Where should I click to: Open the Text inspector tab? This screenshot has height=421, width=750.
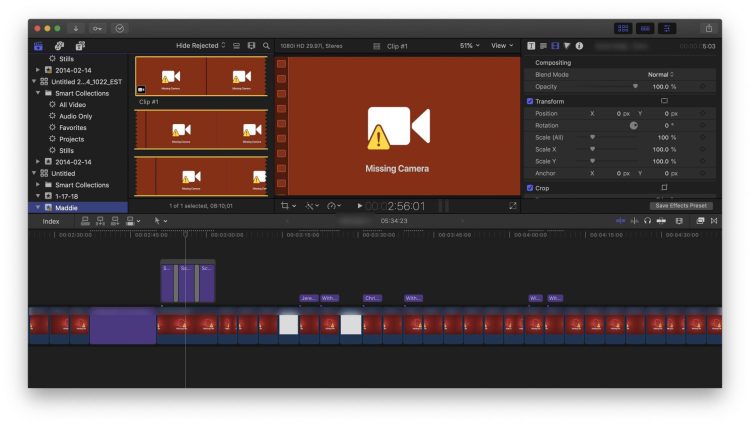pos(531,46)
